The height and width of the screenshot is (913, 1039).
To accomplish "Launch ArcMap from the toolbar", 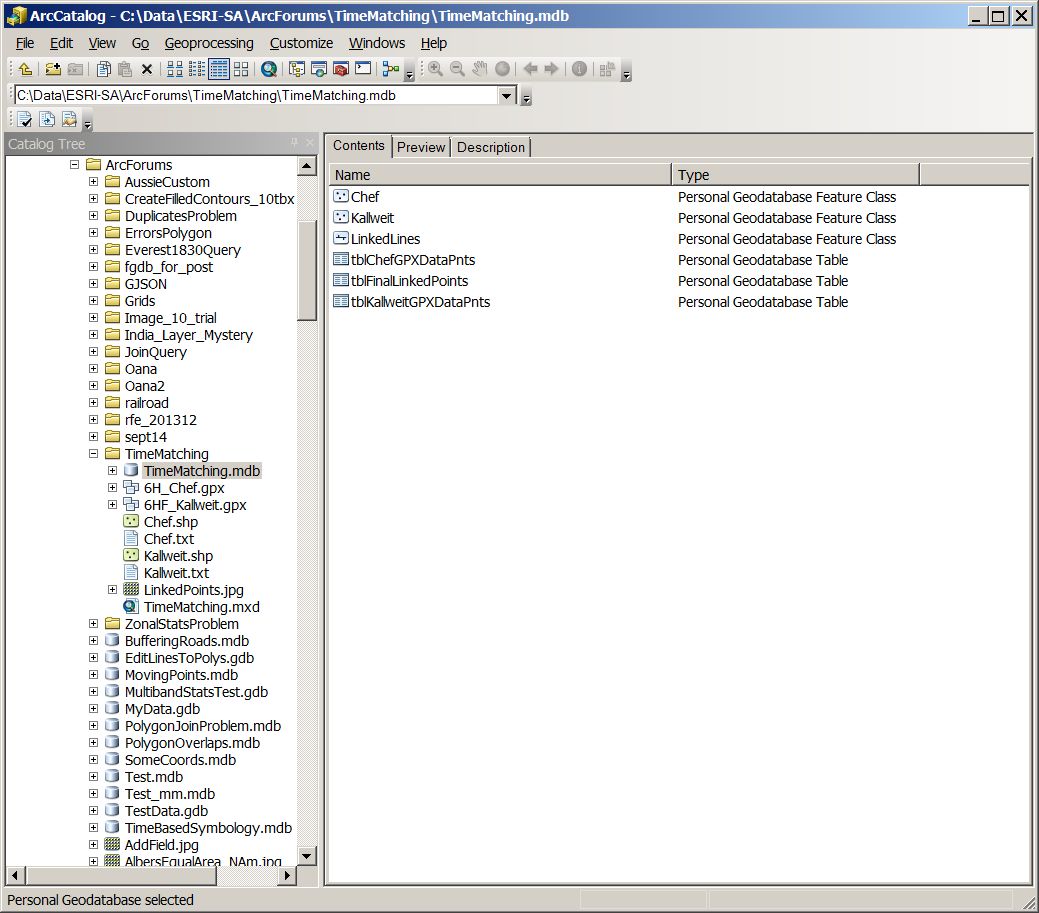I will tap(268, 69).
